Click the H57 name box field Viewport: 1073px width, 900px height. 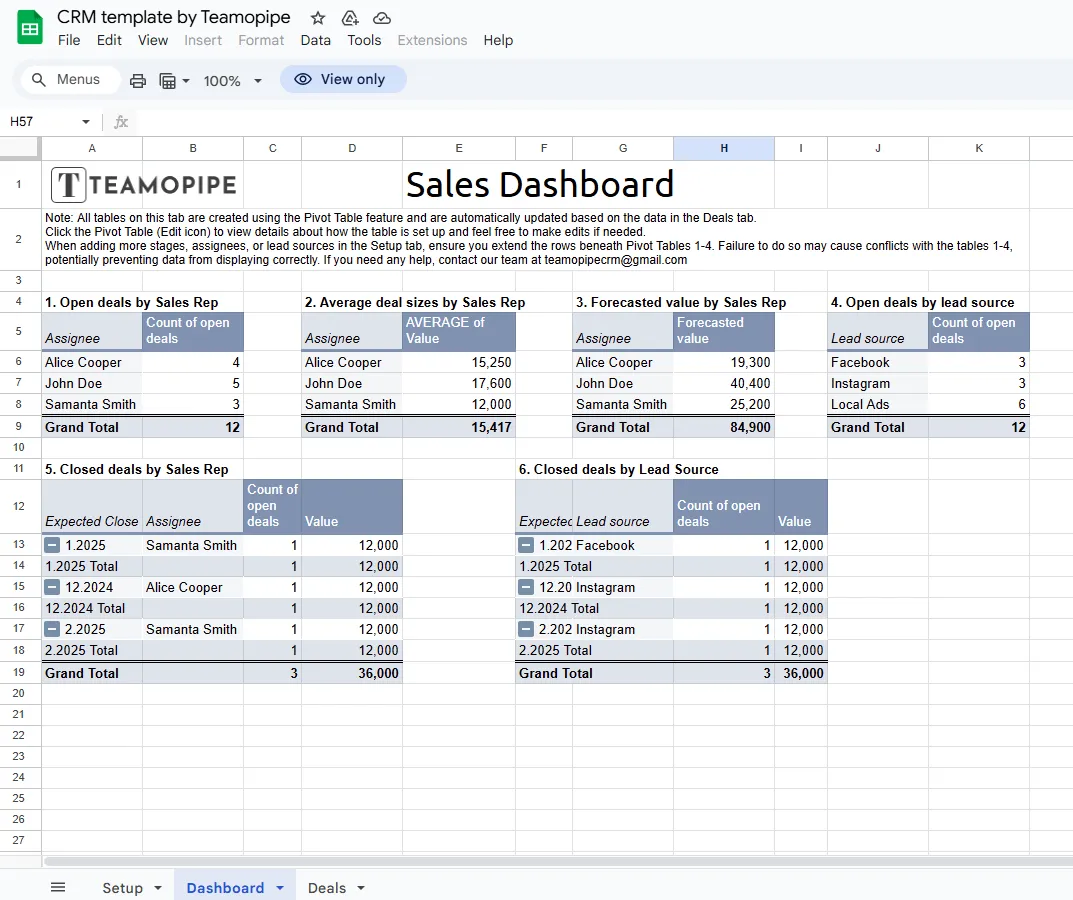click(41, 122)
